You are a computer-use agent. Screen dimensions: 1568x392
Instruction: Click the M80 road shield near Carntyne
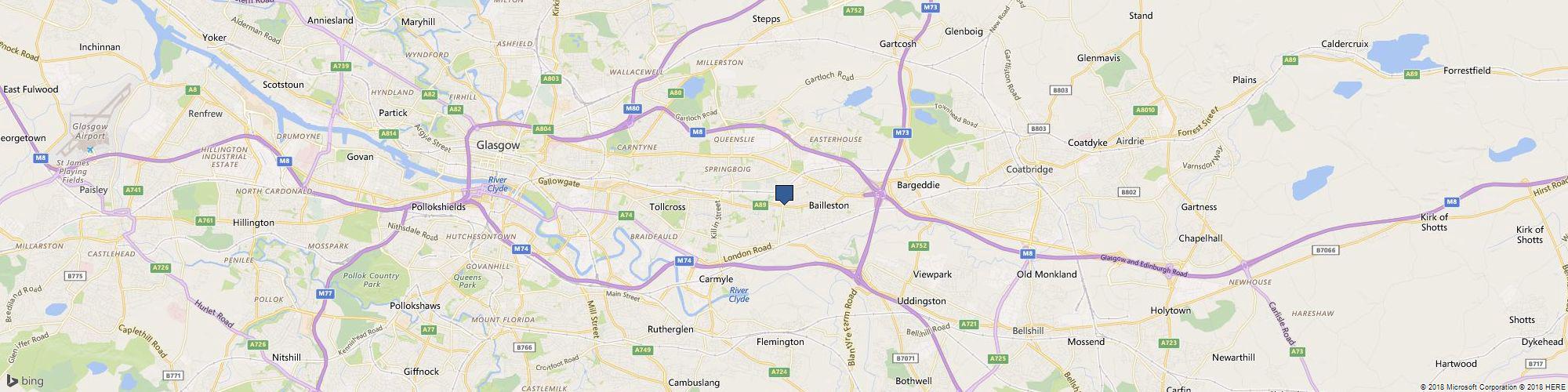[633, 108]
